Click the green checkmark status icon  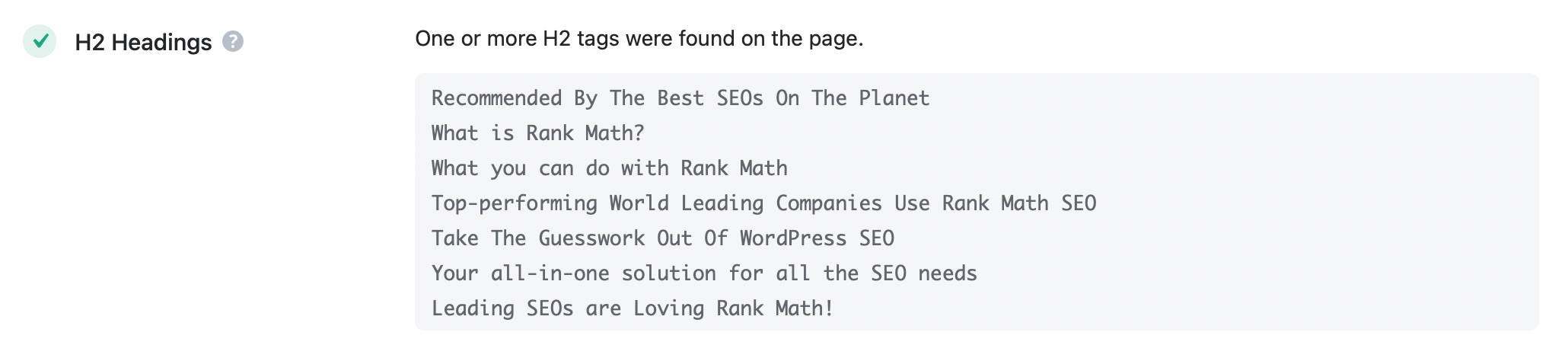pyautogui.click(x=40, y=41)
